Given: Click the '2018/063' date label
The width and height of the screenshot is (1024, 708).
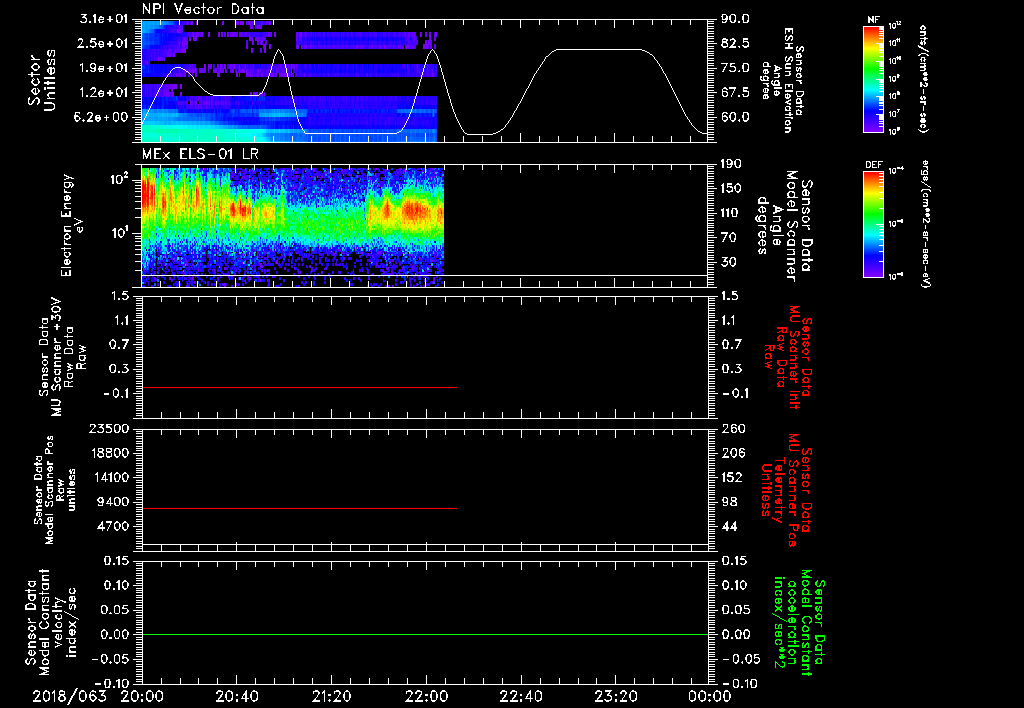Looking at the screenshot, I should click(69, 696).
